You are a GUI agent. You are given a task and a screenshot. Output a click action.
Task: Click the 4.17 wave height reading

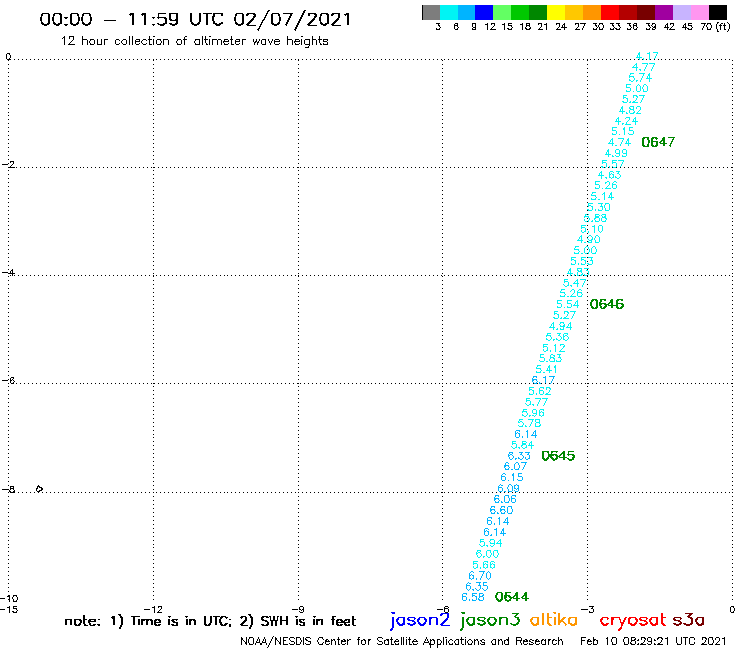tap(647, 56)
